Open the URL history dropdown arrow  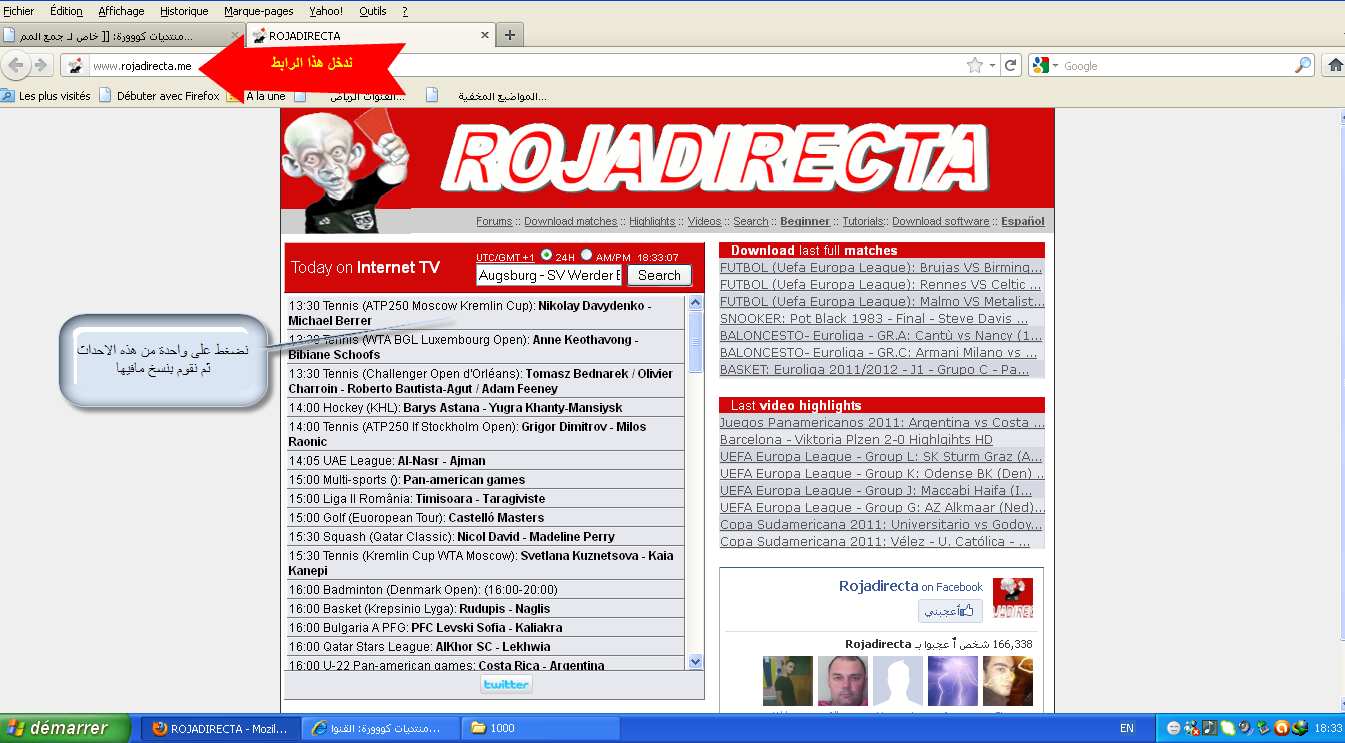click(x=992, y=65)
